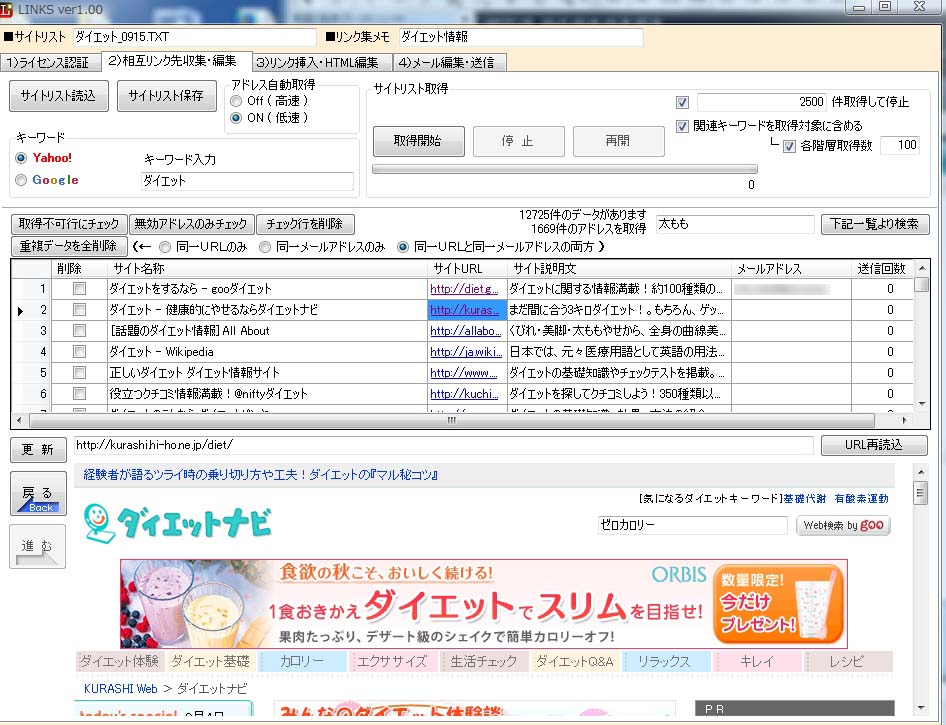Click the 有酸素運動 keyword link
The height and width of the screenshot is (725, 946).
coord(861,499)
